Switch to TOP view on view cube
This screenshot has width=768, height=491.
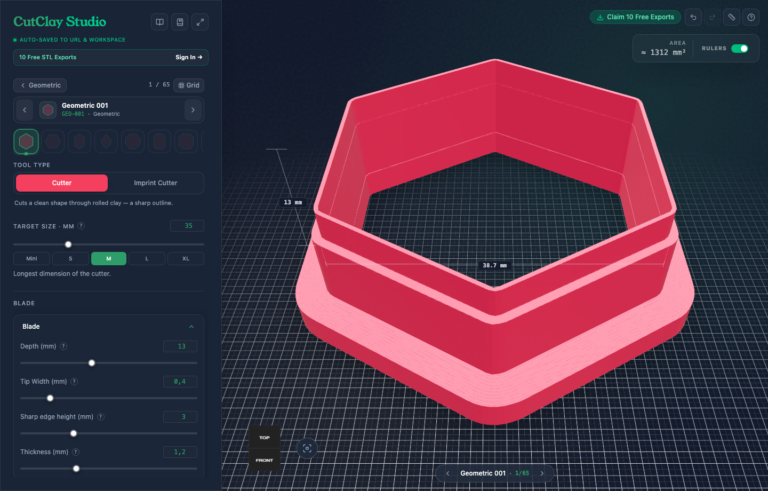click(x=264, y=438)
